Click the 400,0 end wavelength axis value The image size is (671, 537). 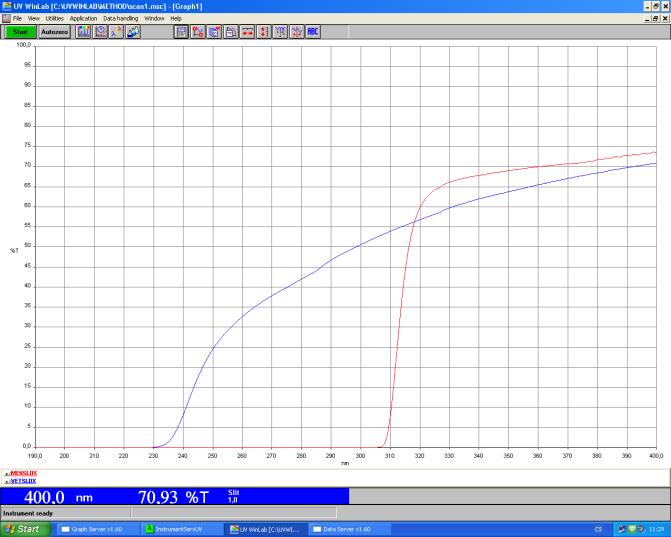(x=656, y=456)
